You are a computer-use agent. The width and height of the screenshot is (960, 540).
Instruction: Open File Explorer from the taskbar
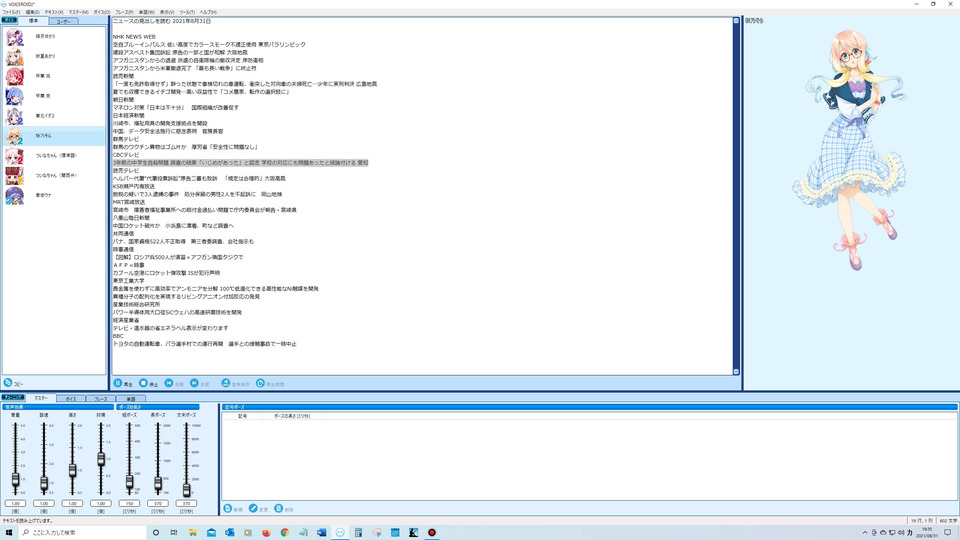coord(192,533)
